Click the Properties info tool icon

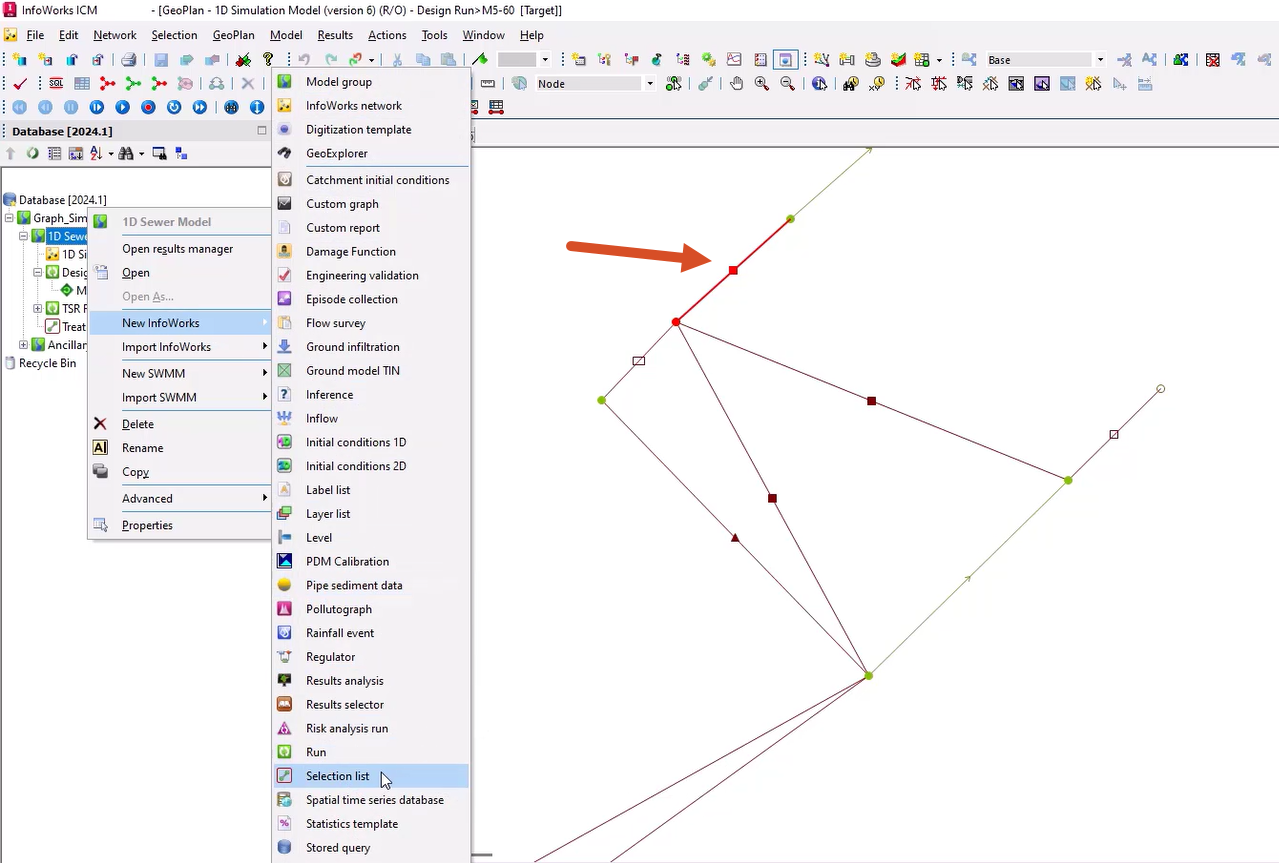[x=820, y=84]
